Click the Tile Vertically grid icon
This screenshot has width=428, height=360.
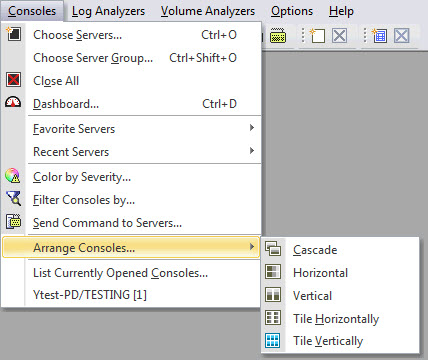(273, 341)
